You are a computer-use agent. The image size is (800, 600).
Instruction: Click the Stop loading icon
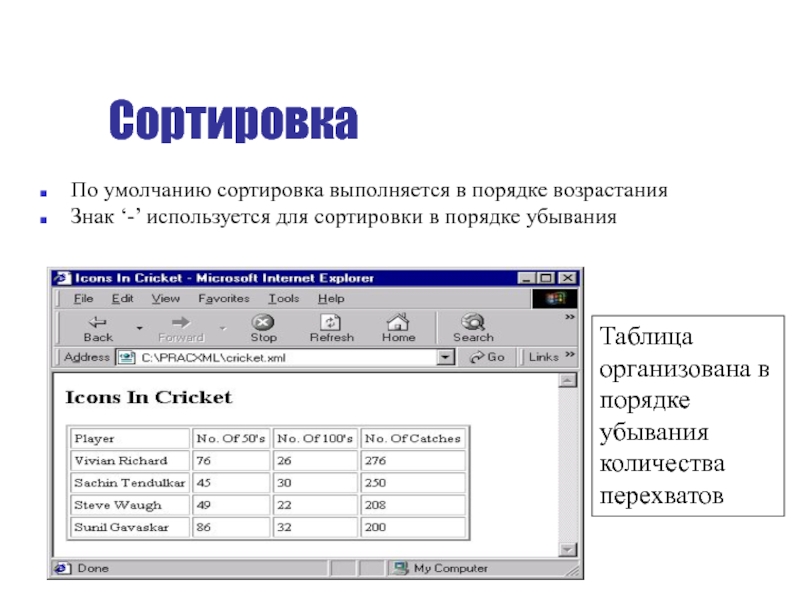(x=263, y=322)
